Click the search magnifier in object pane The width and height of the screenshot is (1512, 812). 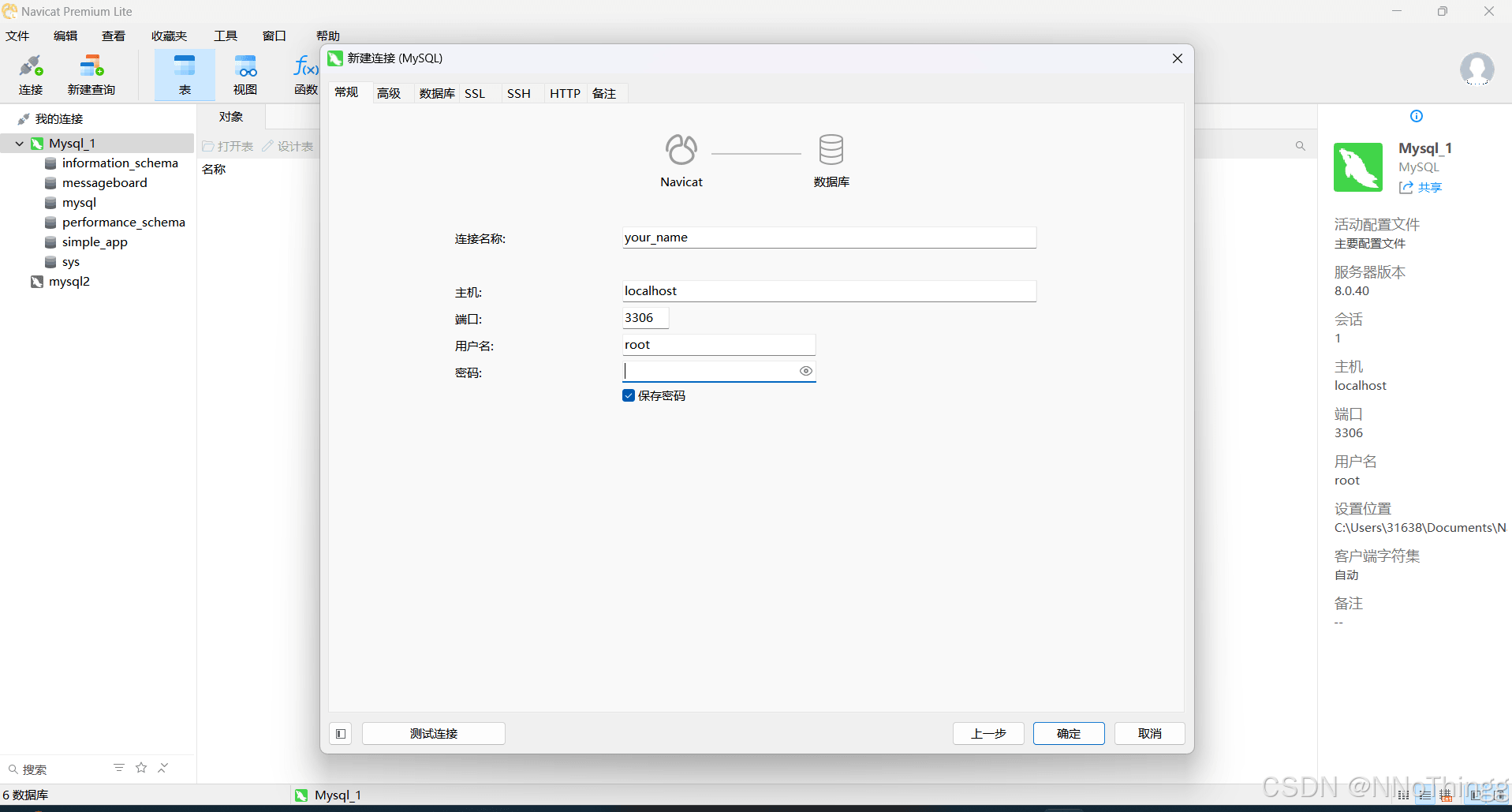click(1300, 146)
